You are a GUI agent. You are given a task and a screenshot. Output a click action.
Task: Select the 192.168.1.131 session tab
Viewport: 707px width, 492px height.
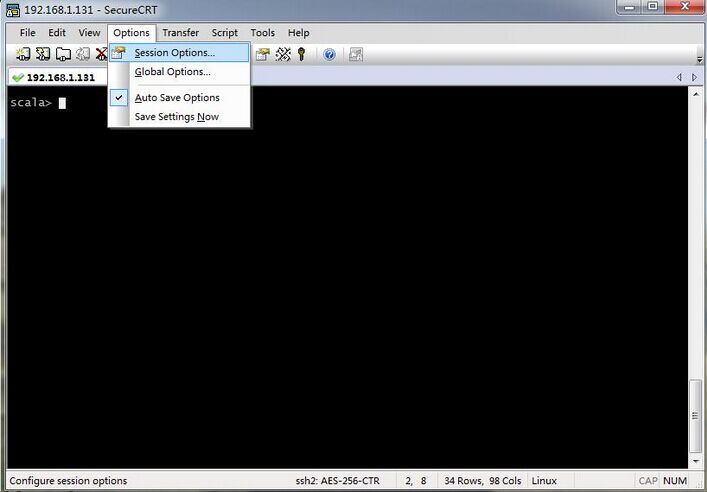[59, 78]
